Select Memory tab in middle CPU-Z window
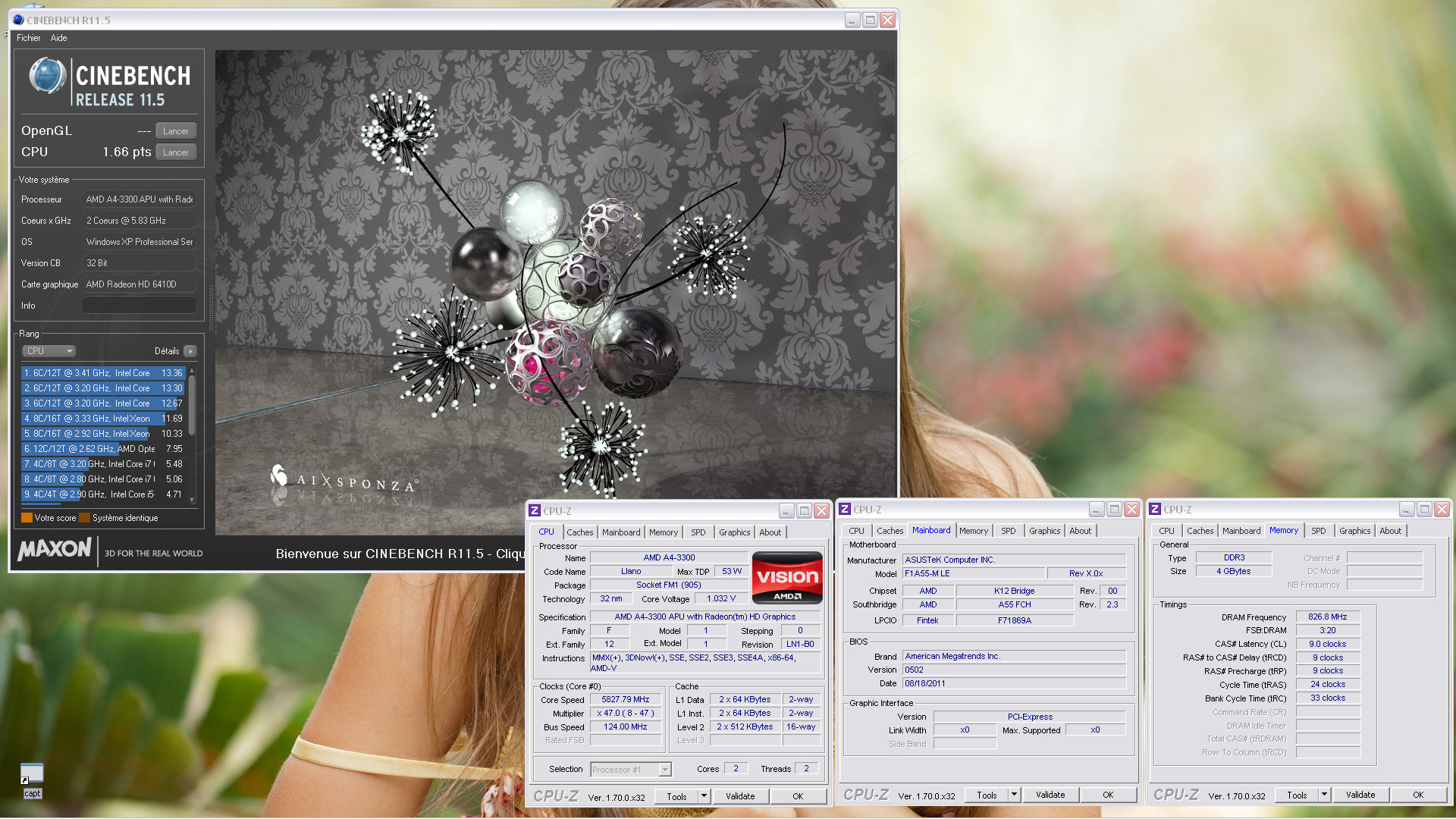The height and width of the screenshot is (819, 1456). pyautogui.click(x=974, y=531)
